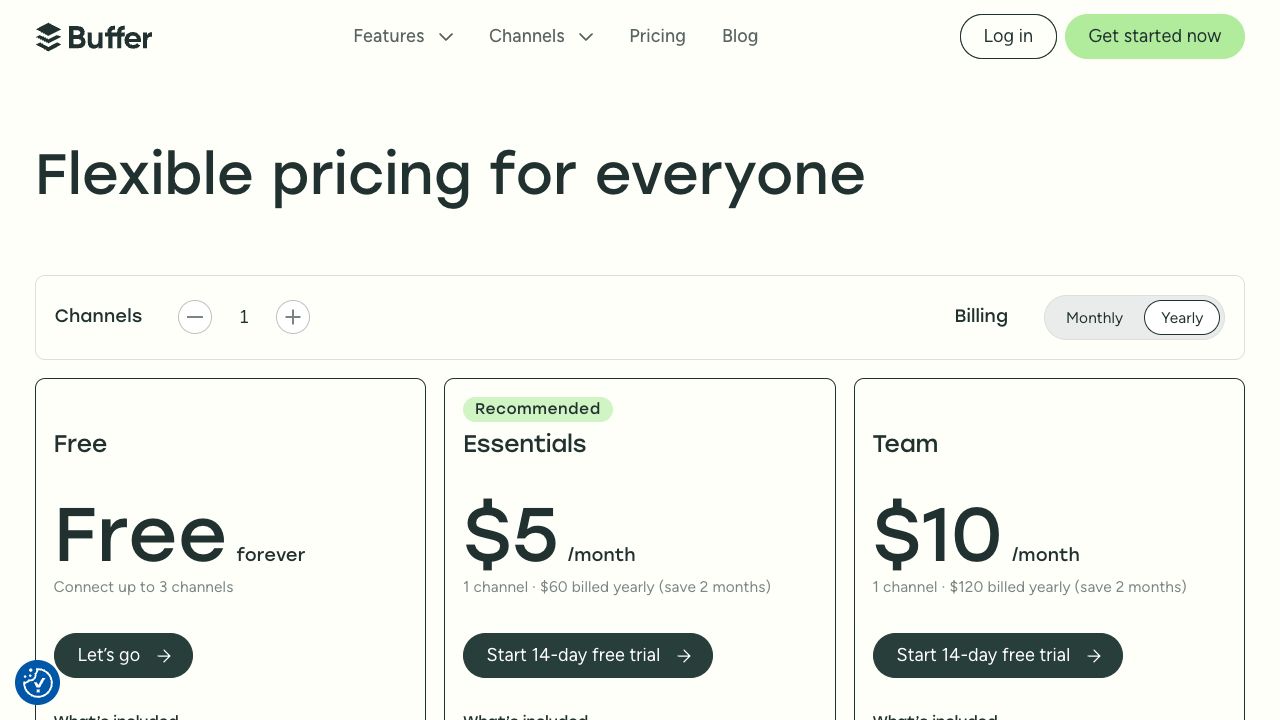Click the Buffer logo icon
The height and width of the screenshot is (720, 1280).
coord(48,37)
